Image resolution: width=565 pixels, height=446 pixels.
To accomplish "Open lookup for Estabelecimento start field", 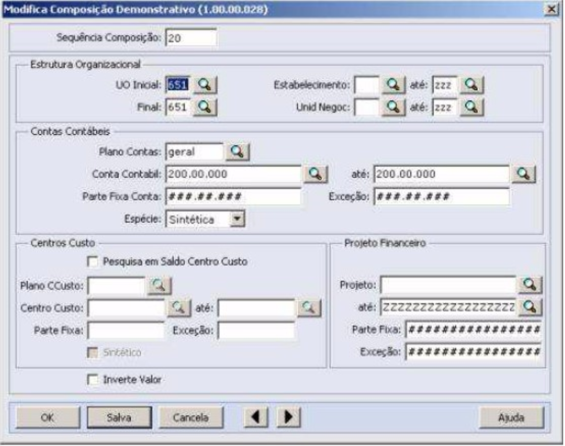I will tap(393, 85).
